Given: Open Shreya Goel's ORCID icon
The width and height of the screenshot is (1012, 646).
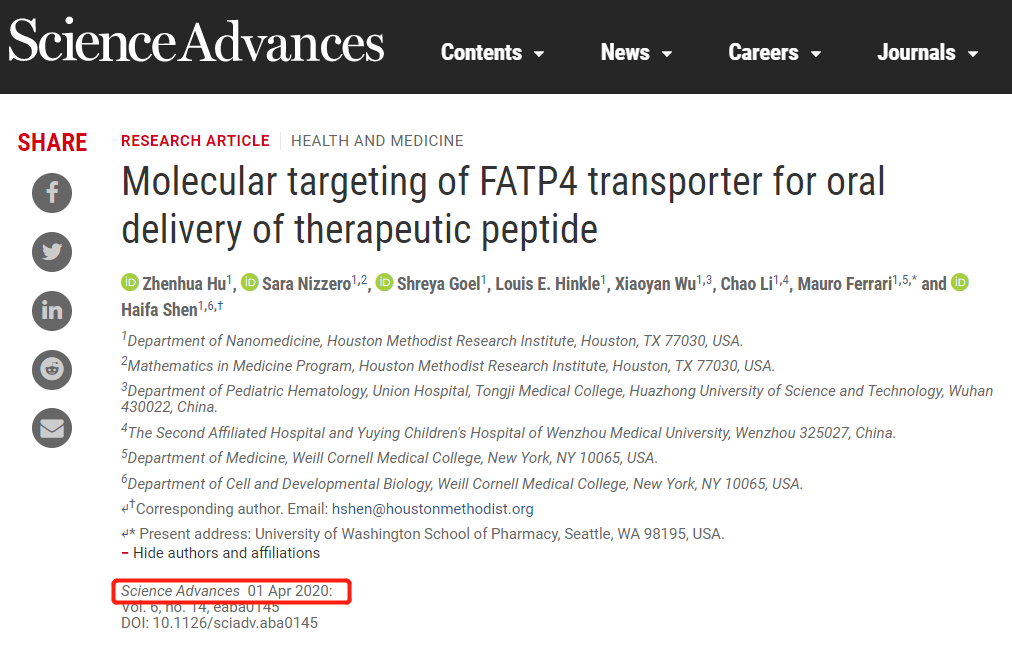Looking at the screenshot, I should pos(385,283).
